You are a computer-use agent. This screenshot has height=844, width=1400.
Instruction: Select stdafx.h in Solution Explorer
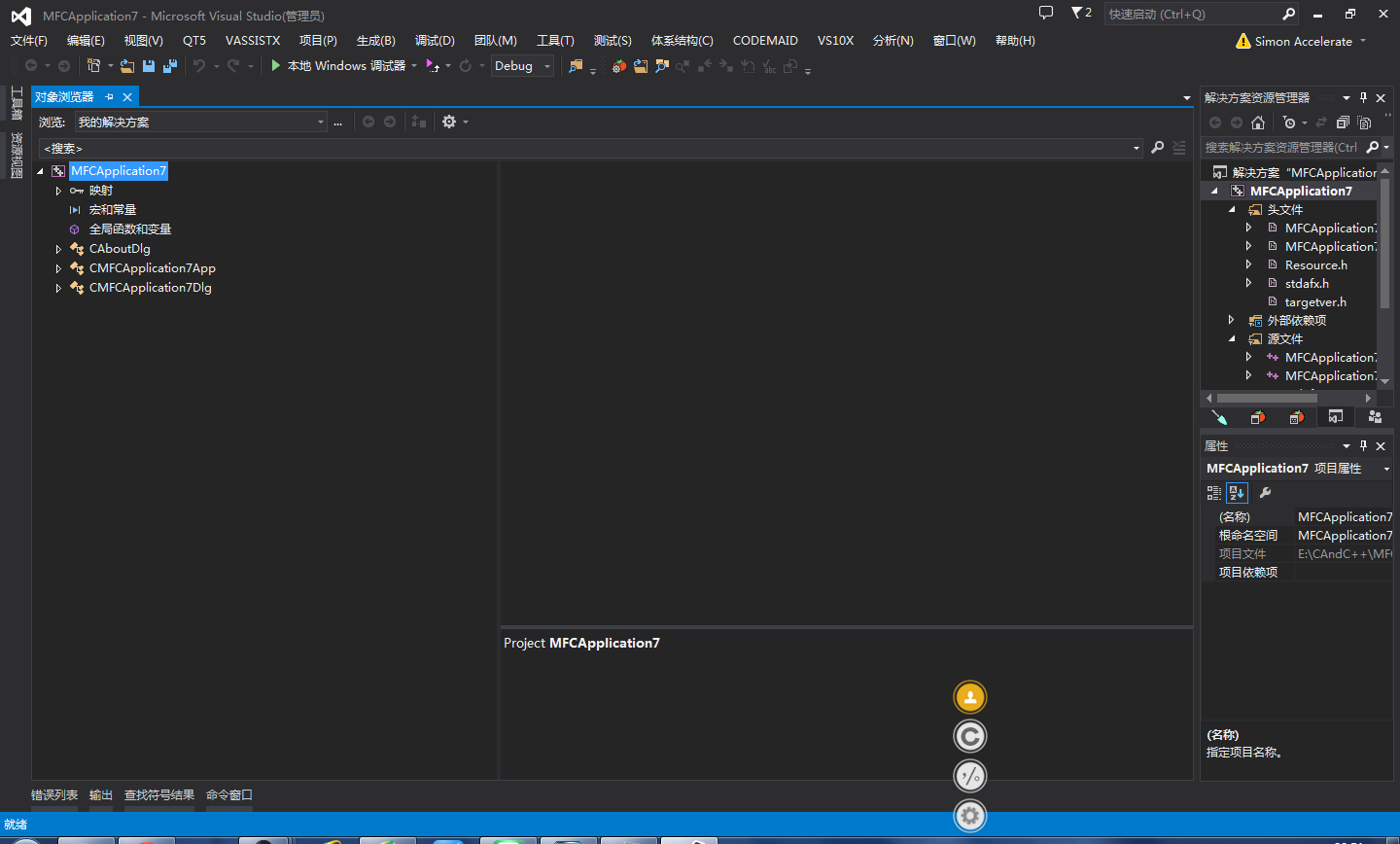pyautogui.click(x=1307, y=283)
